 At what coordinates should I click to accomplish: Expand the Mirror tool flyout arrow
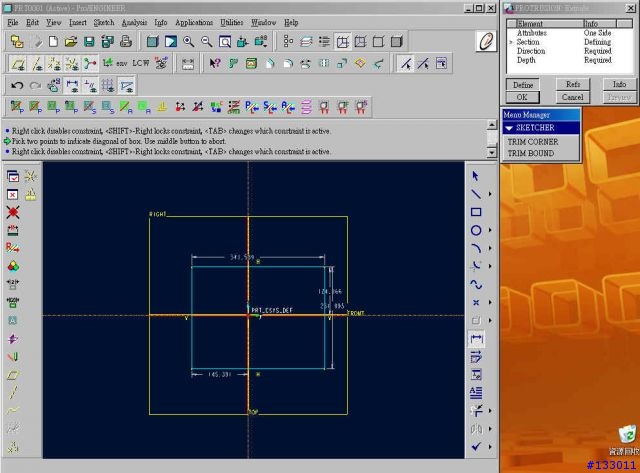pos(490,429)
